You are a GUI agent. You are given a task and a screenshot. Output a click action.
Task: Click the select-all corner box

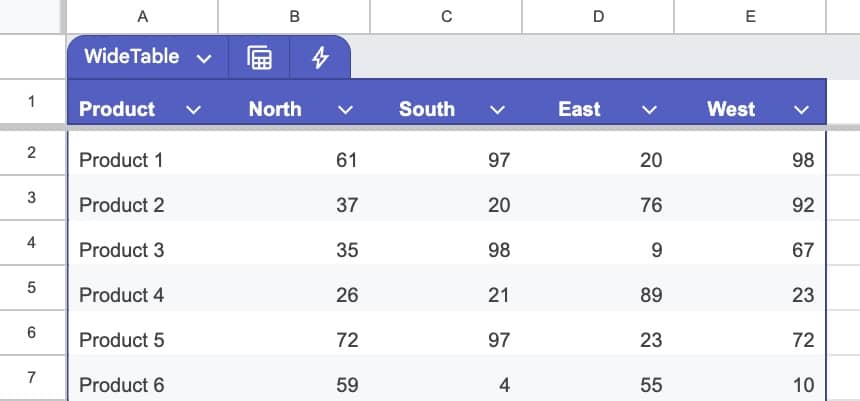point(32,16)
